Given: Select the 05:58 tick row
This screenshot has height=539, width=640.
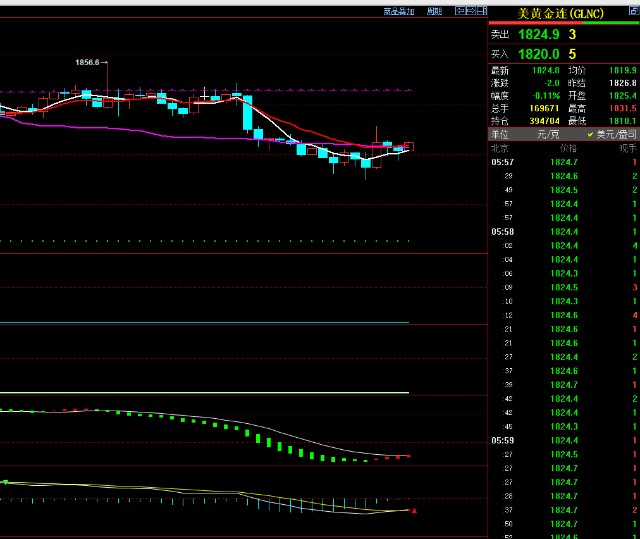Looking at the screenshot, I should tap(503, 231).
